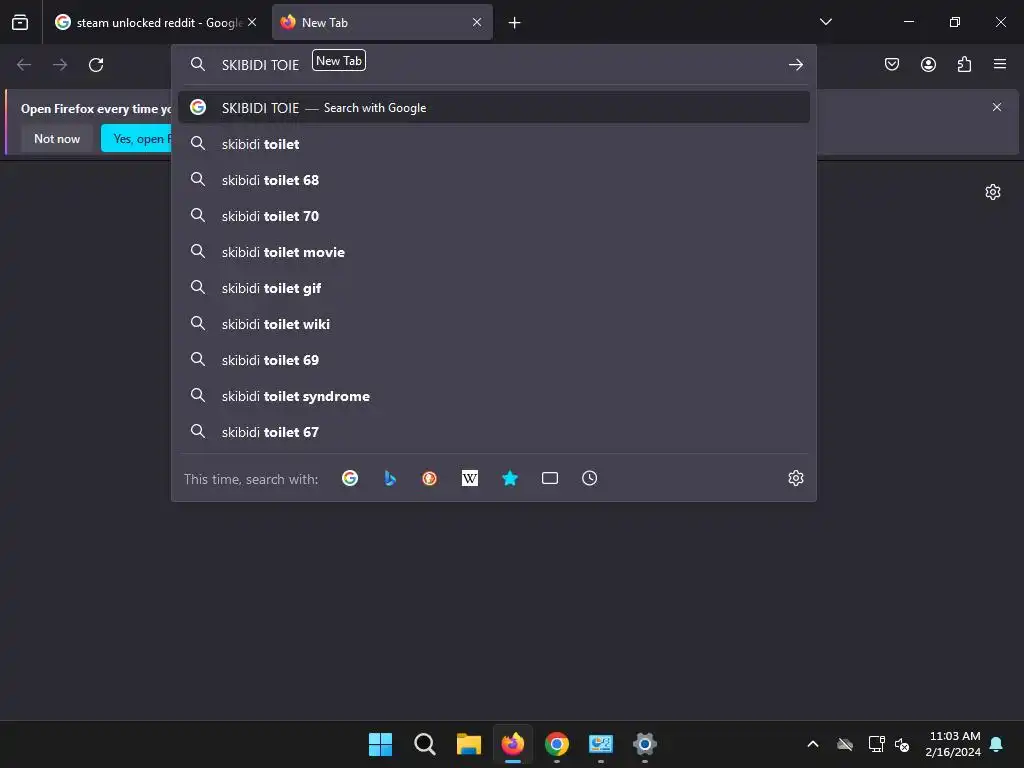Open search settings gear in dropdown
Image resolution: width=1024 pixels, height=768 pixels.
[x=795, y=479]
